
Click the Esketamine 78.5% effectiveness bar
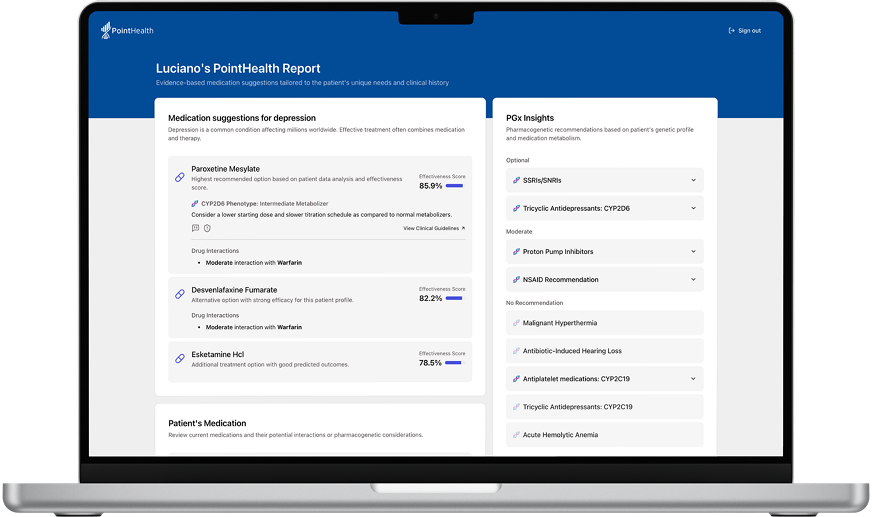point(453,363)
